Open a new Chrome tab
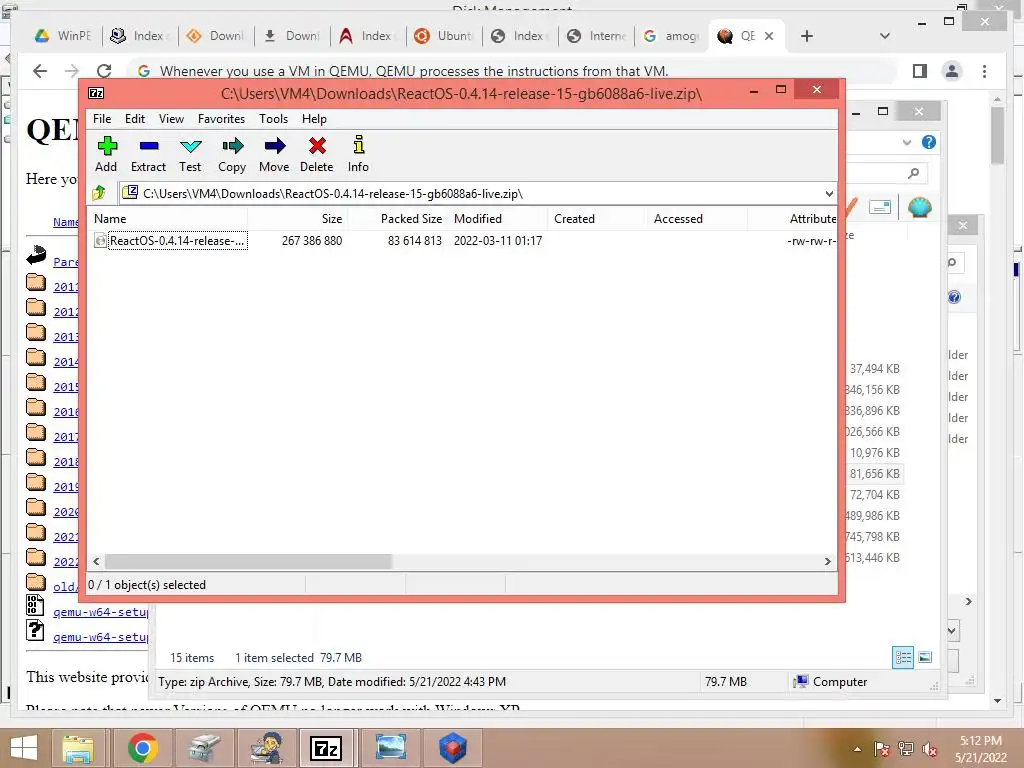 [807, 36]
